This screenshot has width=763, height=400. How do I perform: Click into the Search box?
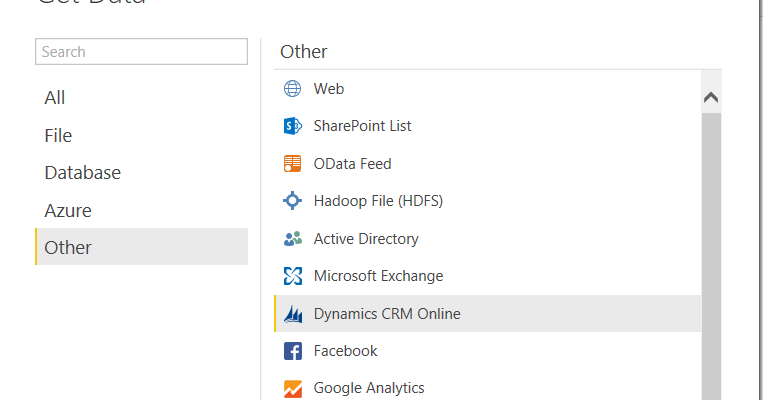[141, 52]
